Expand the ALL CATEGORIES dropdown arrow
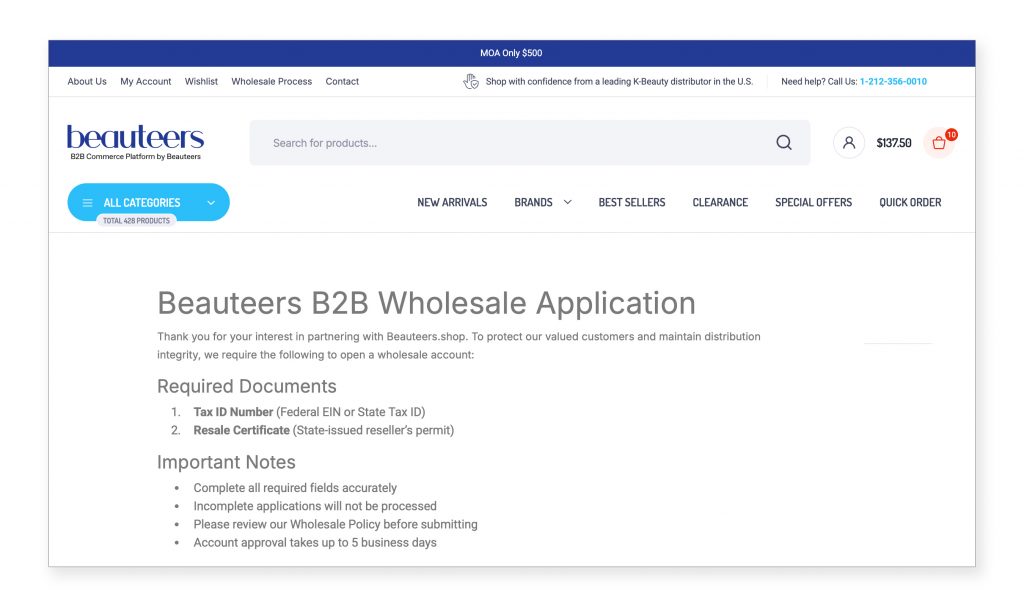Screen dimensions: 1024x607 [x=211, y=202]
